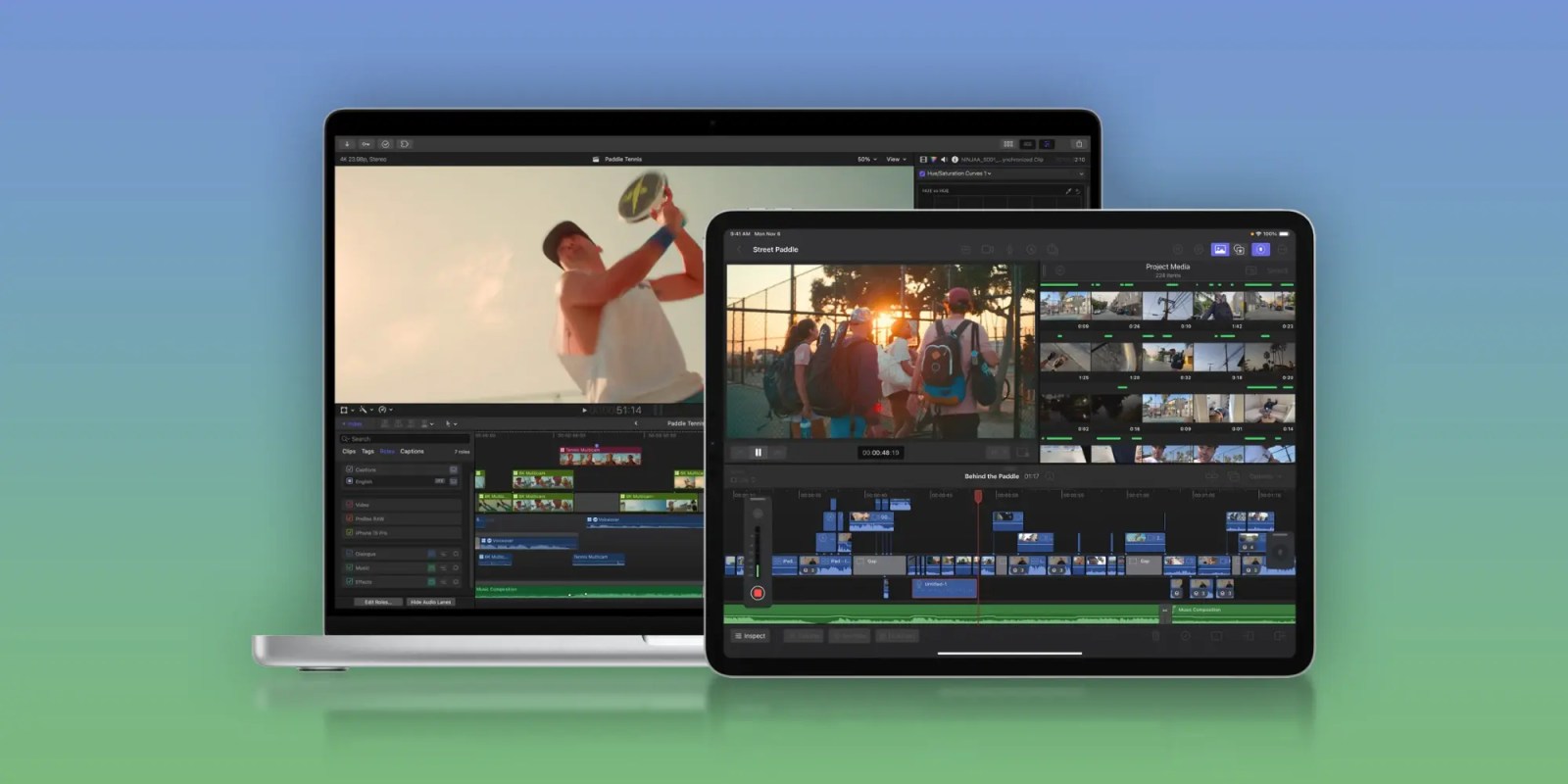Toggle the Music role checkbox
The height and width of the screenshot is (784, 1568).
pyautogui.click(x=349, y=567)
